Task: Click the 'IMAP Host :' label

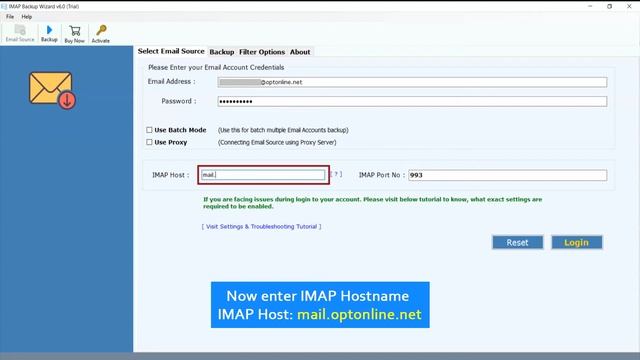Action: coord(171,175)
